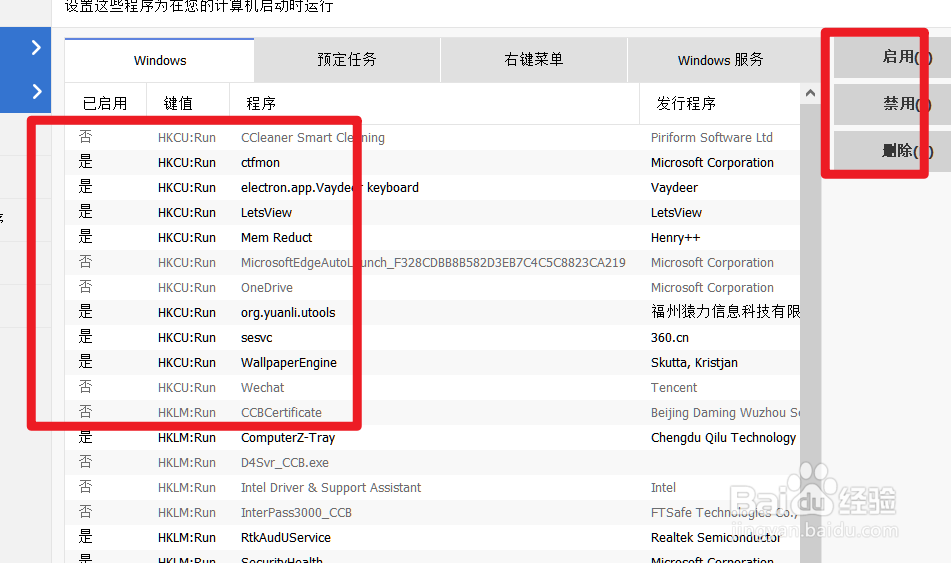The height and width of the screenshot is (563, 951).
Task: Select Intel Driver & Support Assistant entry
Action: click(x=331, y=488)
